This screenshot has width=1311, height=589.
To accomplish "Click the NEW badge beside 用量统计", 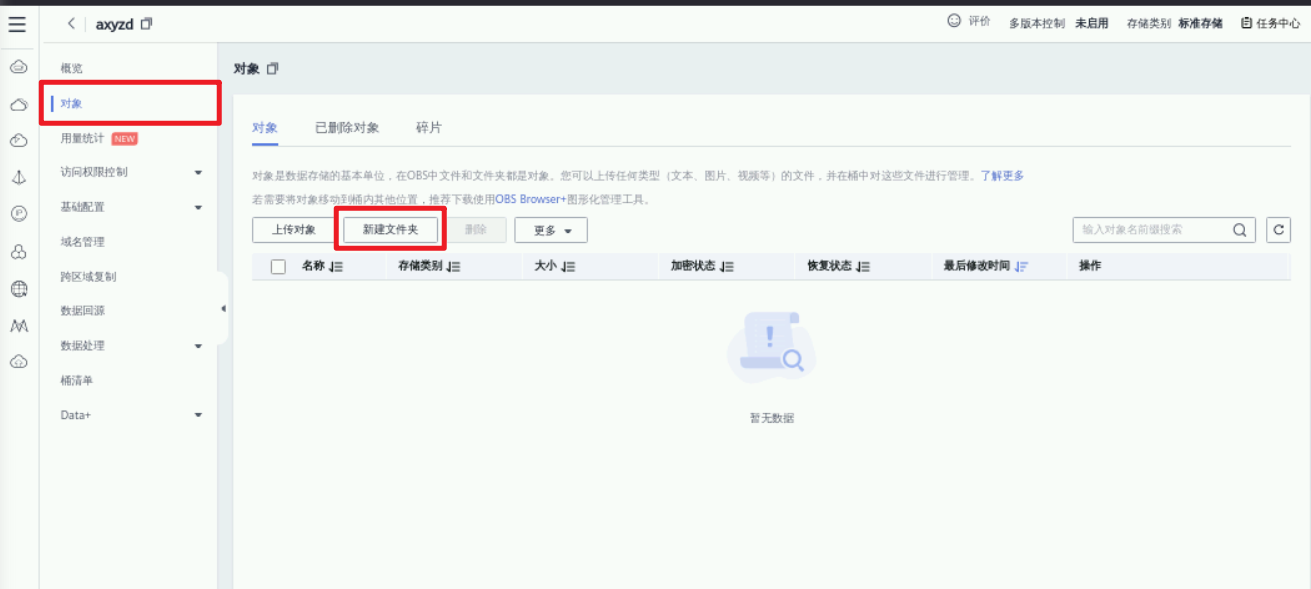I will 125,139.
